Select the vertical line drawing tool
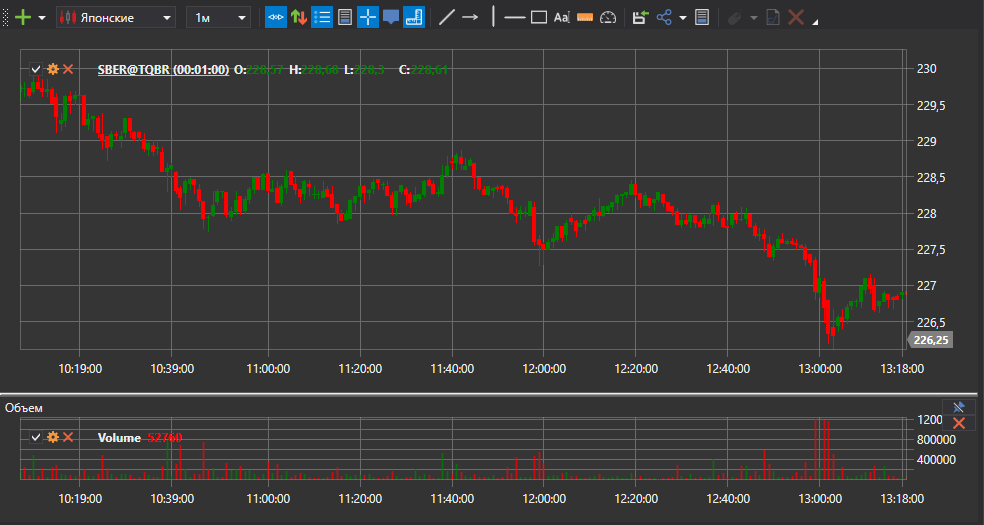The height and width of the screenshot is (525, 984). 493,17
